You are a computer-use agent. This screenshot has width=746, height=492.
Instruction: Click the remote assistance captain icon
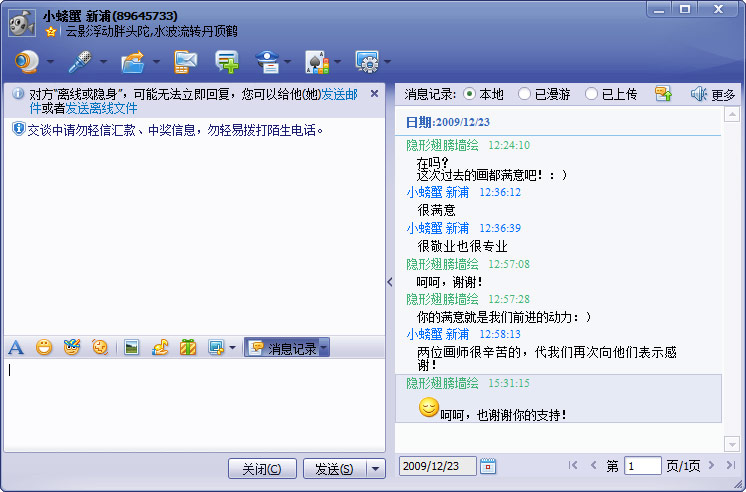tap(267, 62)
